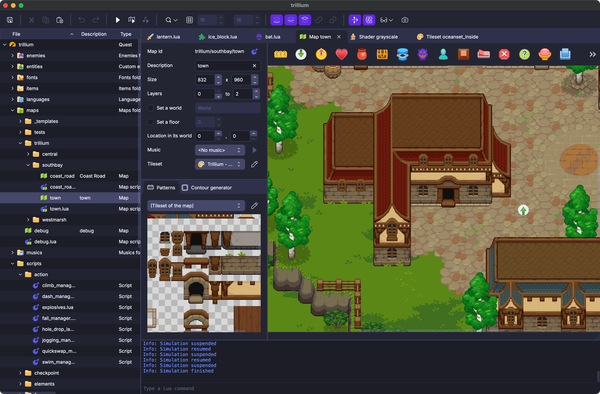The width and height of the screenshot is (600, 394).
Task: Toggle the first purple layer visibility button
Action: [x=277, y=20]
